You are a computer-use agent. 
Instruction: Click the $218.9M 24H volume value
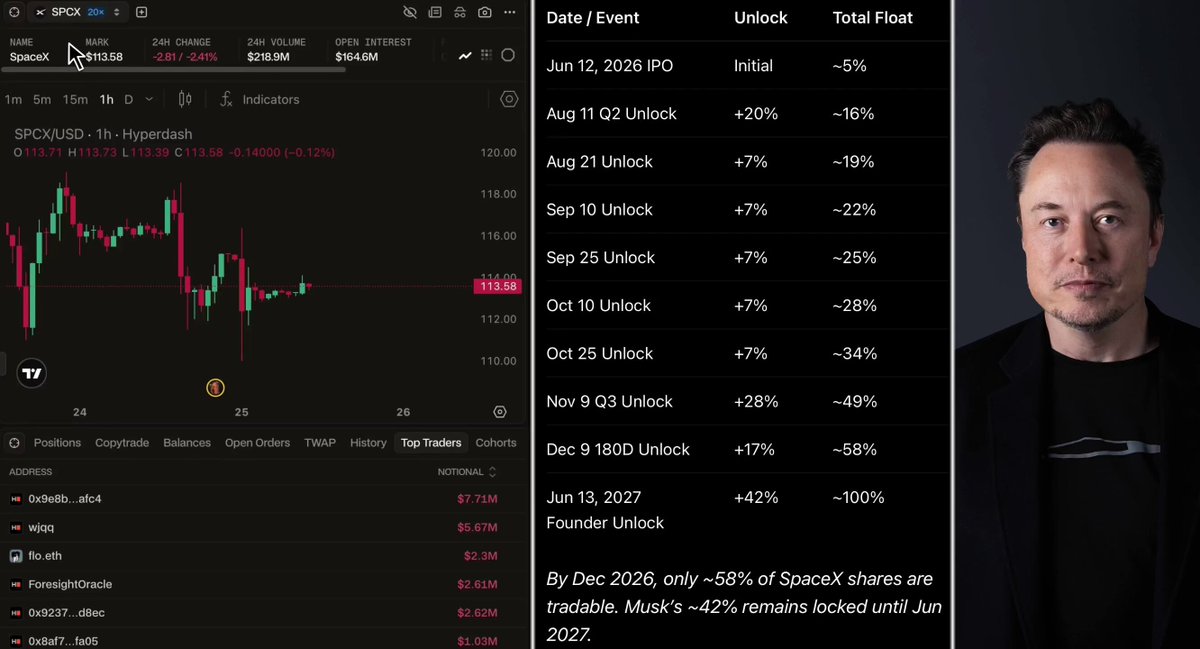(268, 57)
